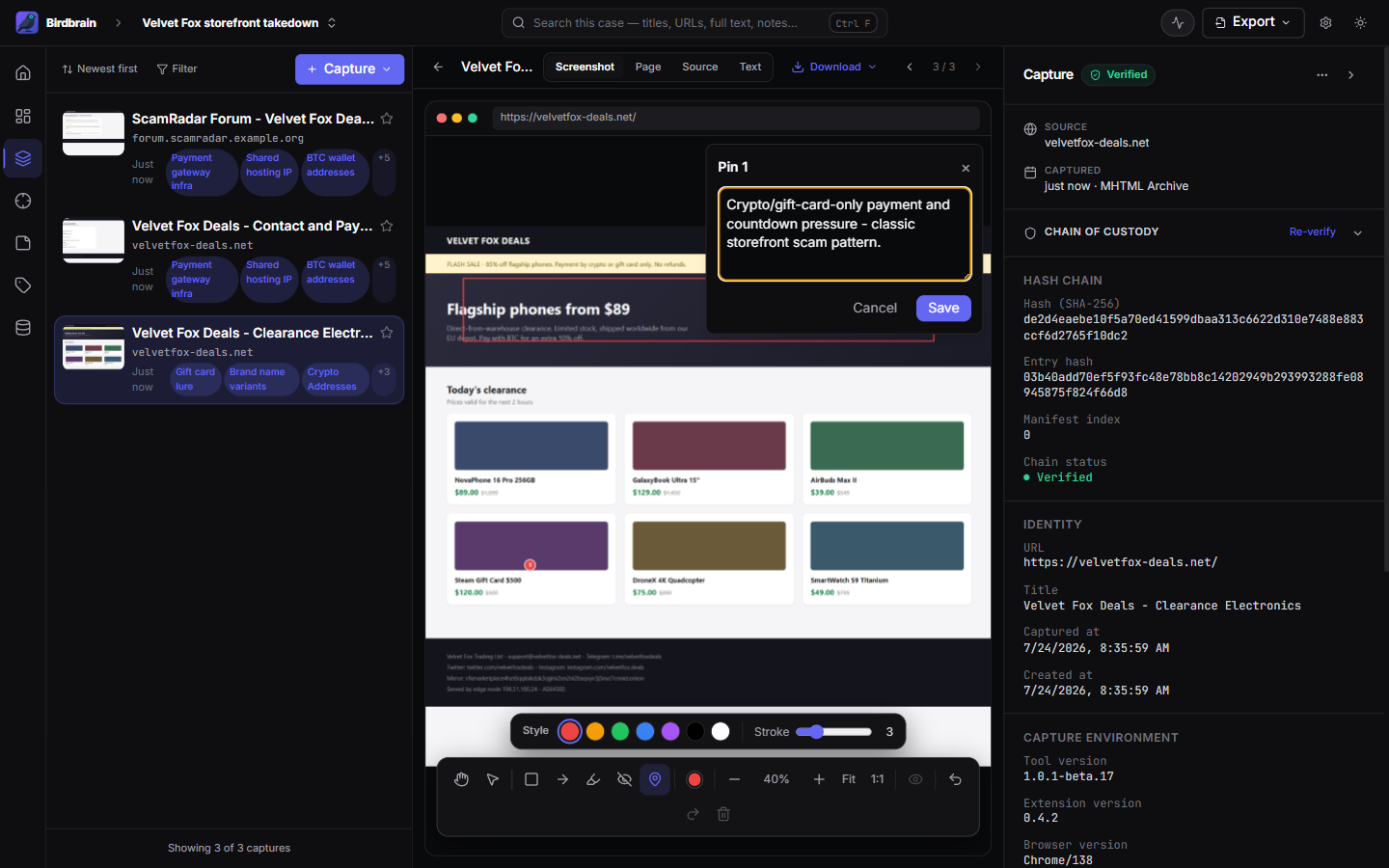Viewport: 1389px width, 868px height.
Task: Open the Export dropdown
Action: [x=1253, y=22]
